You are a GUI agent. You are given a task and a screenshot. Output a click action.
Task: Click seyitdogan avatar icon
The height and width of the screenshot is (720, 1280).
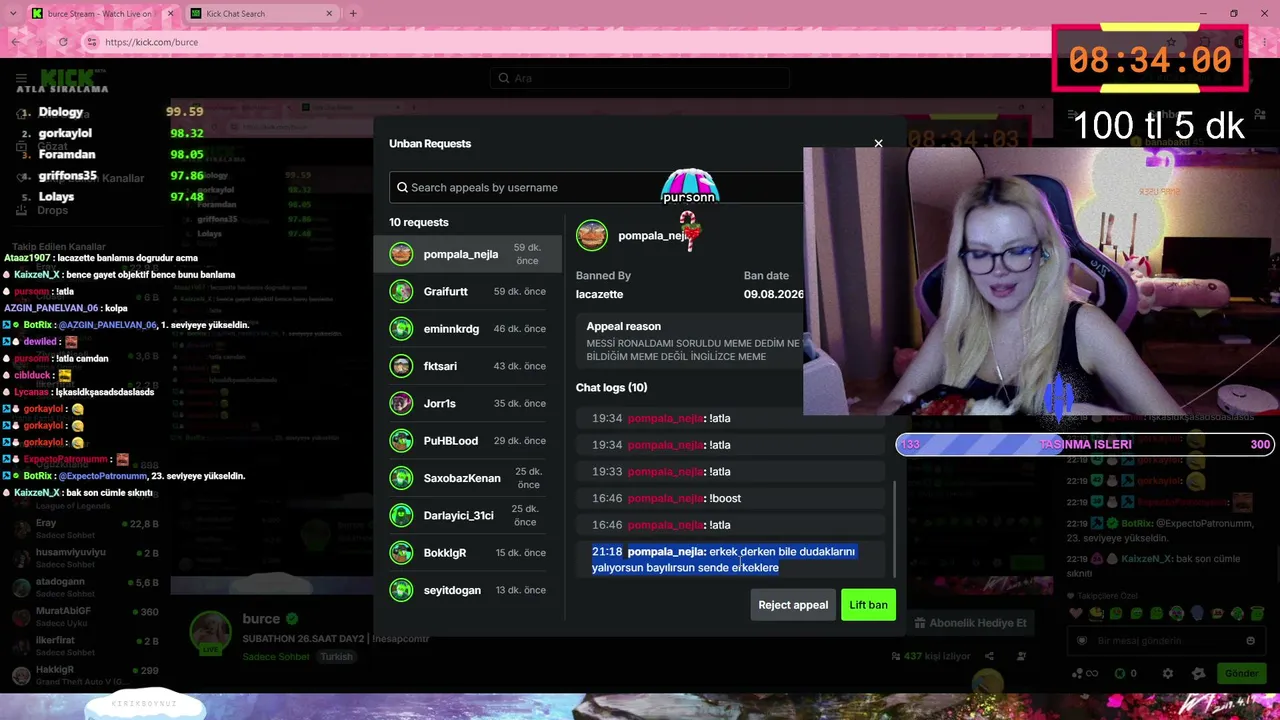(x=401, y=590)
